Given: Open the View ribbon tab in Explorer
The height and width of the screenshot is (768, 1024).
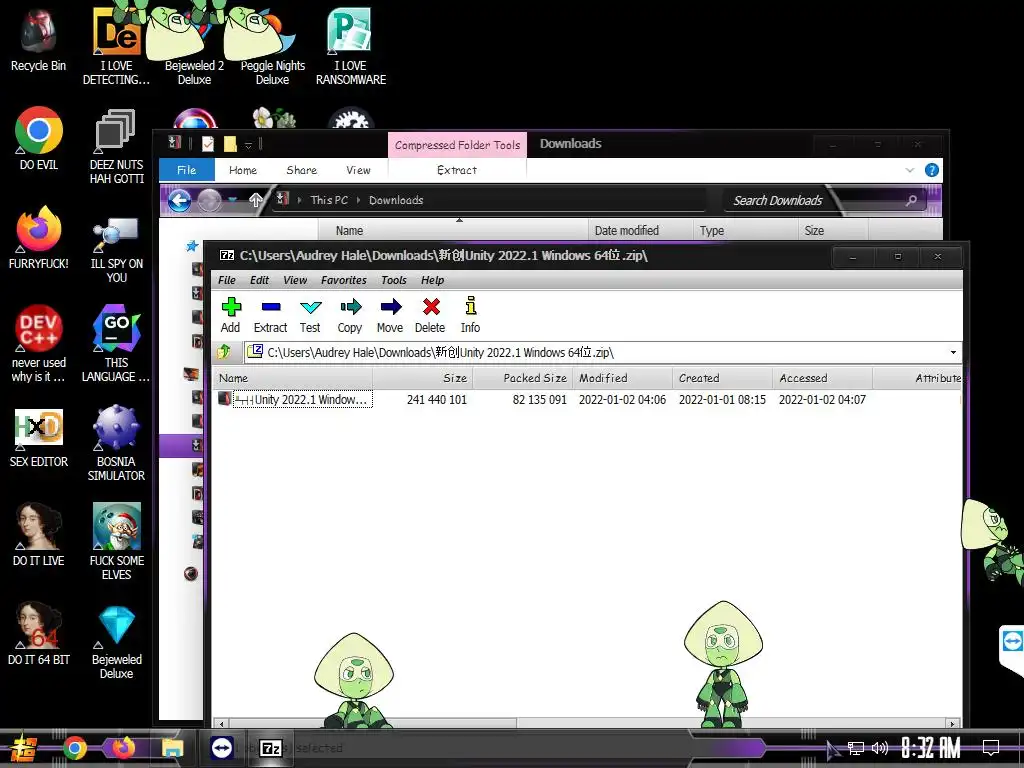Looking at the screenshot, I should pyautogui.click(x=359, y=170).
